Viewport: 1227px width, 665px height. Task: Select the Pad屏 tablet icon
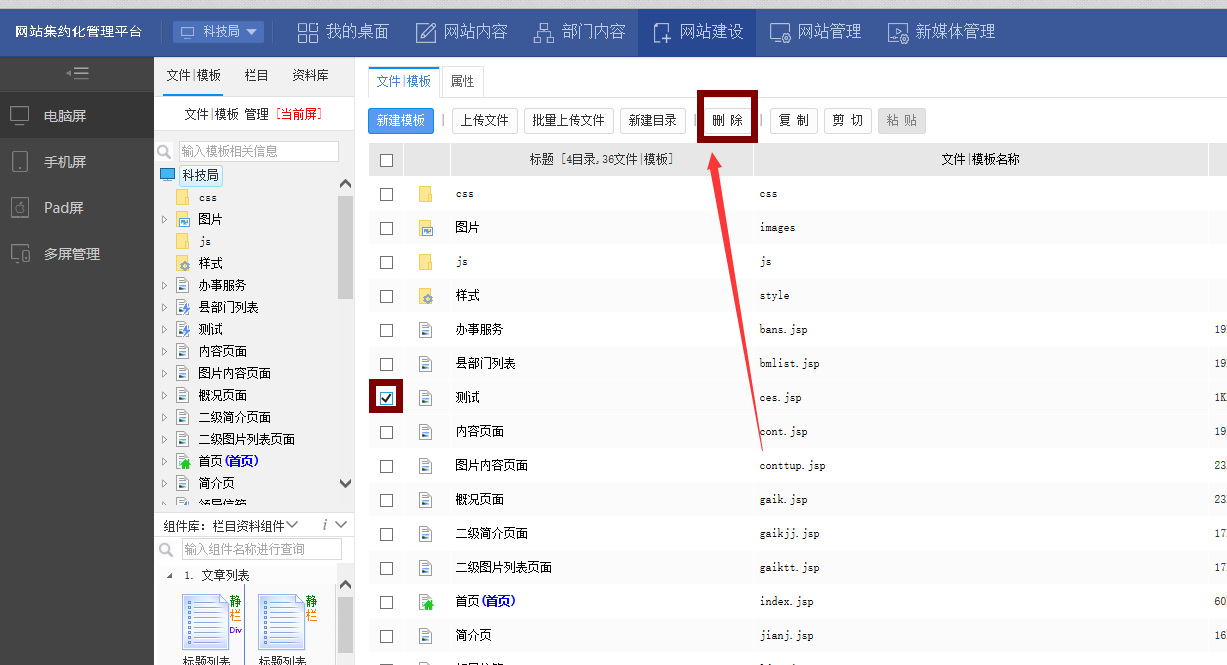tap(20, 207)
